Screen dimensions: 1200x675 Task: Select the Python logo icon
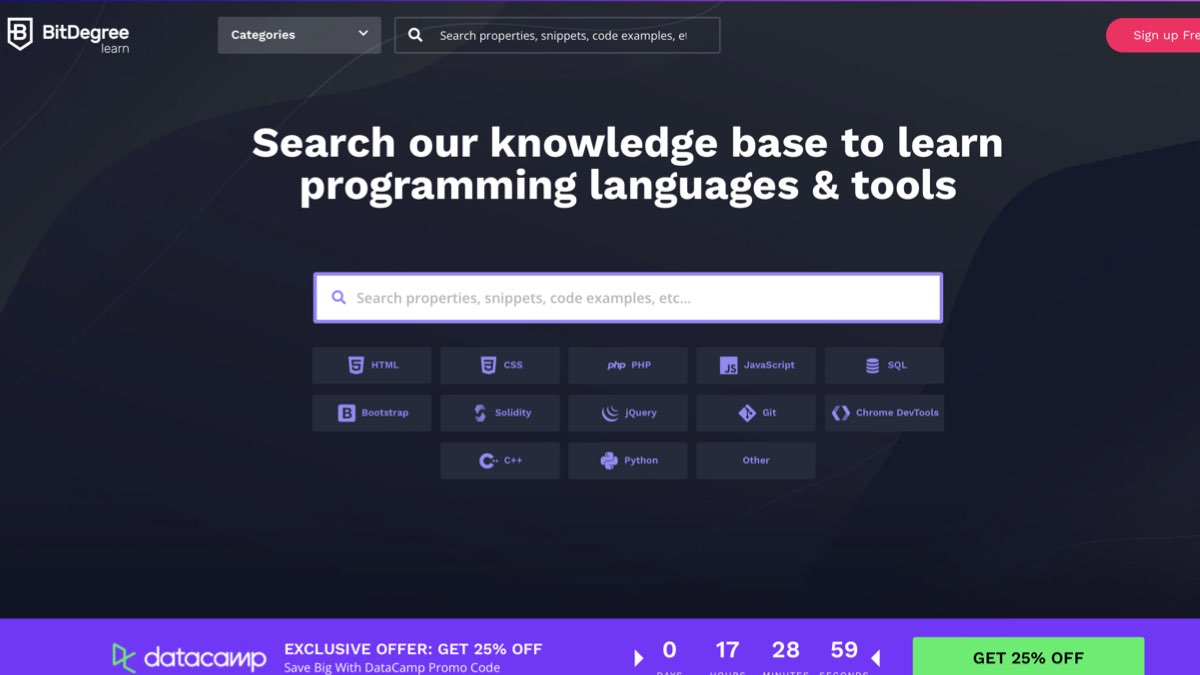(609, 461)
